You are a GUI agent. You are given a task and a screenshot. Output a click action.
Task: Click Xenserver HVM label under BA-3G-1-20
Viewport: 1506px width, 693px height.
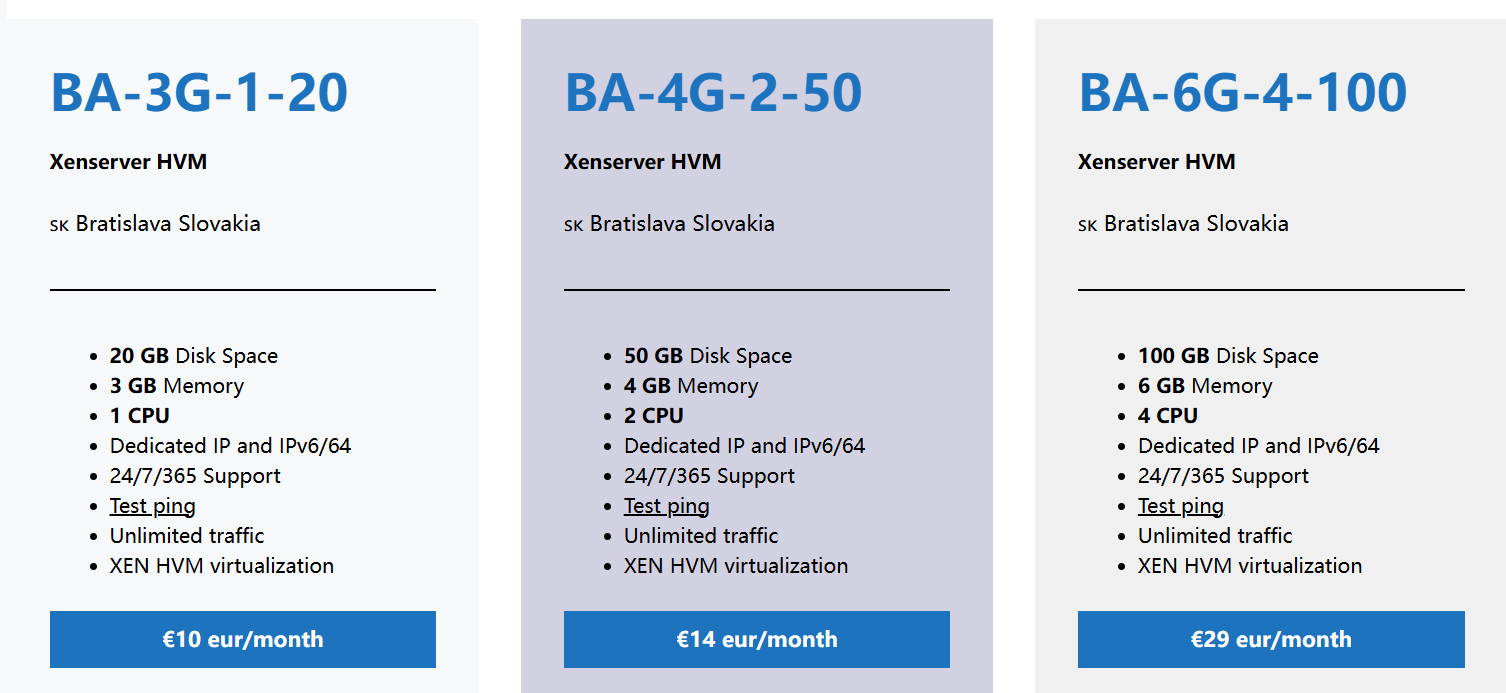tap(128, 162)
